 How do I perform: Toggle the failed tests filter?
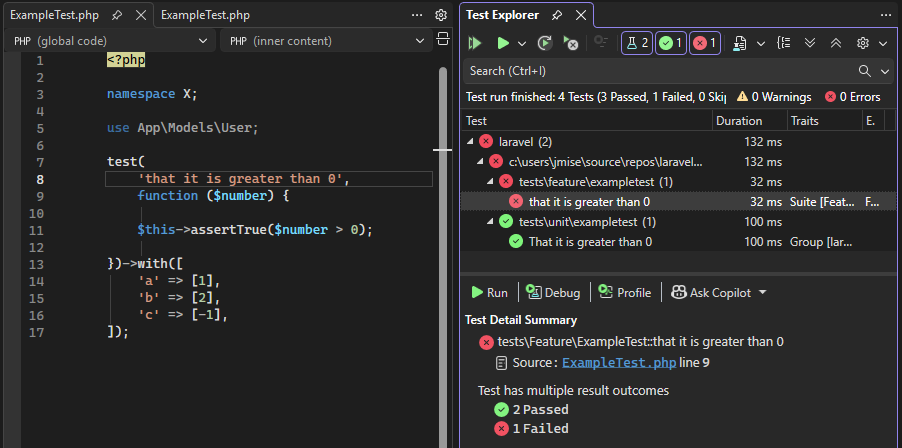coord(704,43)
